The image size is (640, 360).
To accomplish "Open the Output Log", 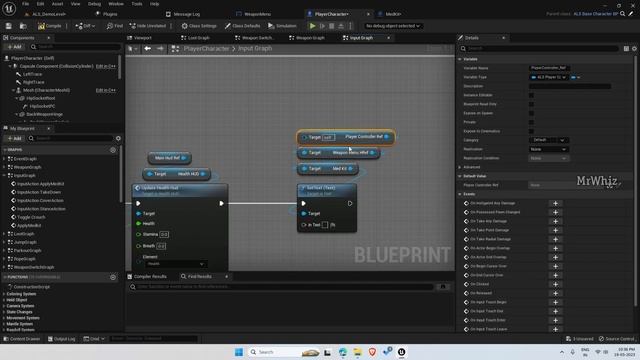I will tap(61, 339).
